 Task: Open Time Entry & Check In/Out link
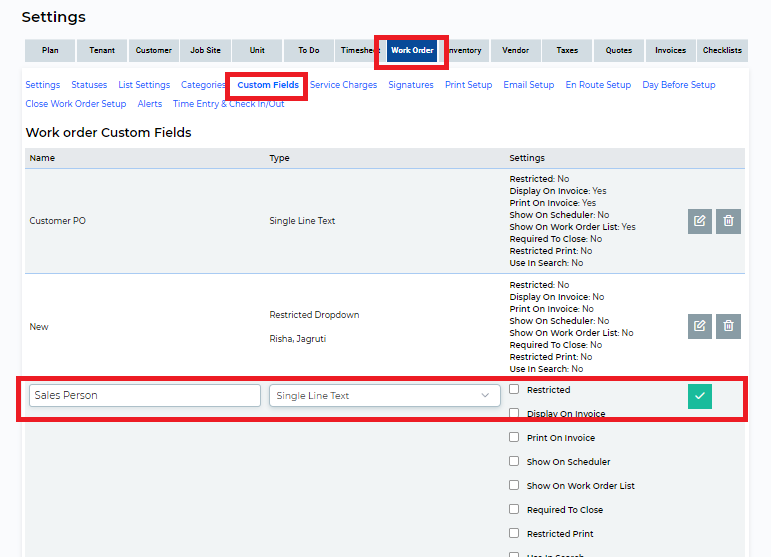pos(229,104)
